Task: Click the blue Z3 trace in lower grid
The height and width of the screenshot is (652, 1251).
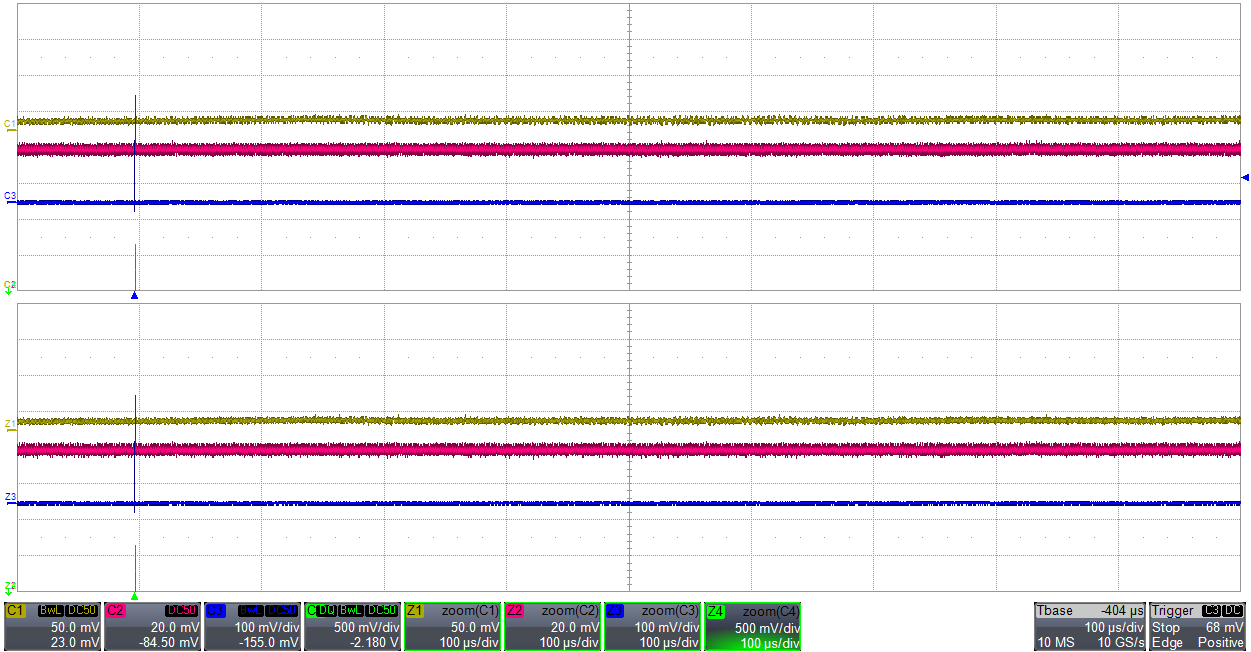Action: coord(630,503)
